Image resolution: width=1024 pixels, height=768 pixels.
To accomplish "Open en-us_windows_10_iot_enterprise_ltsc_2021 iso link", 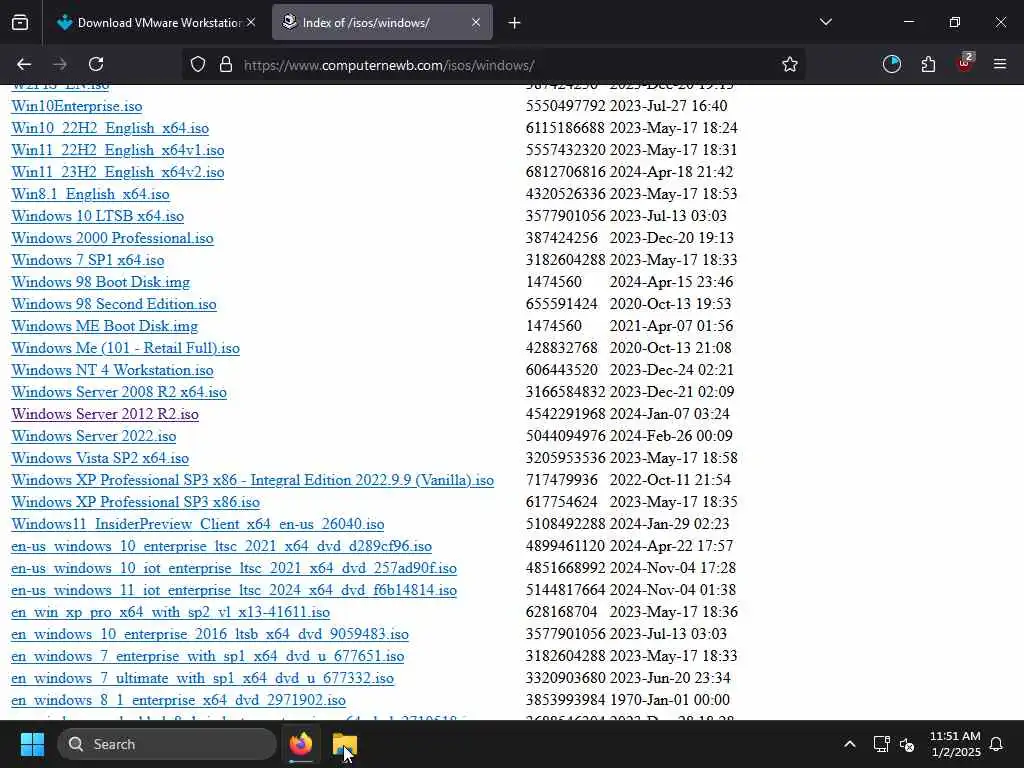I will pos(234,568).
